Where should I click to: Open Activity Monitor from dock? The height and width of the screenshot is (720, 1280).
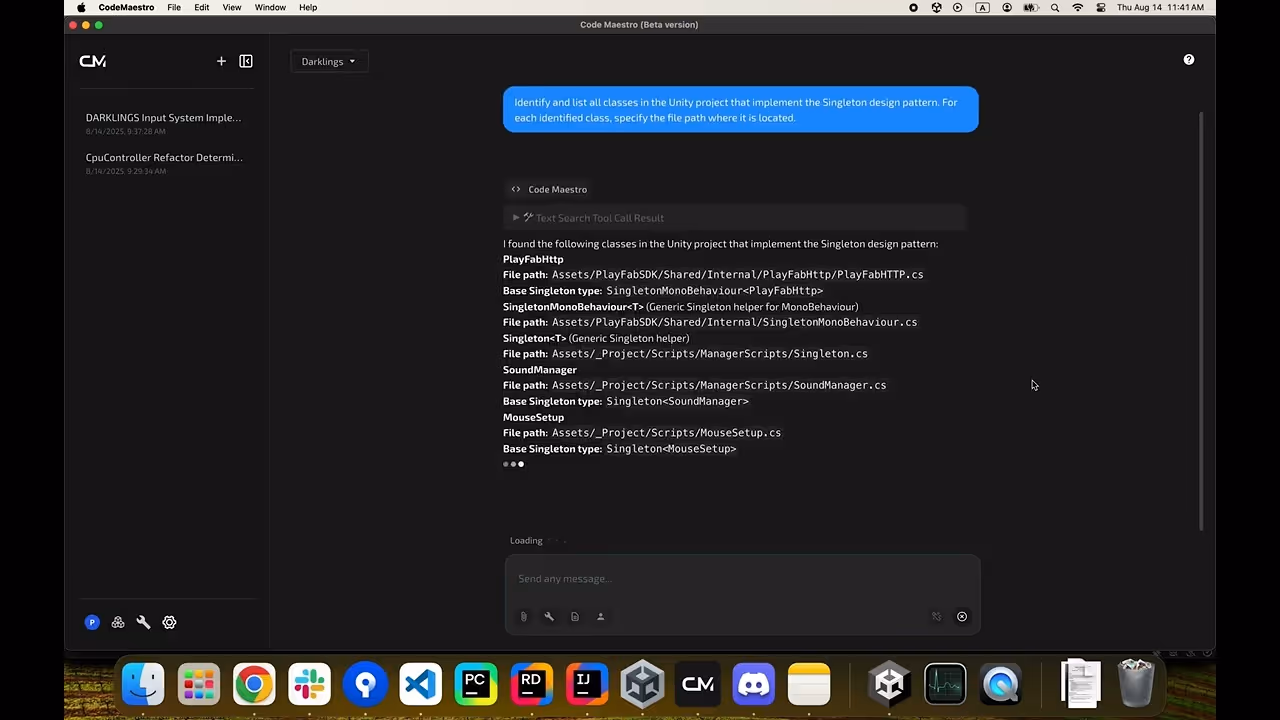(x=945, y=684)
